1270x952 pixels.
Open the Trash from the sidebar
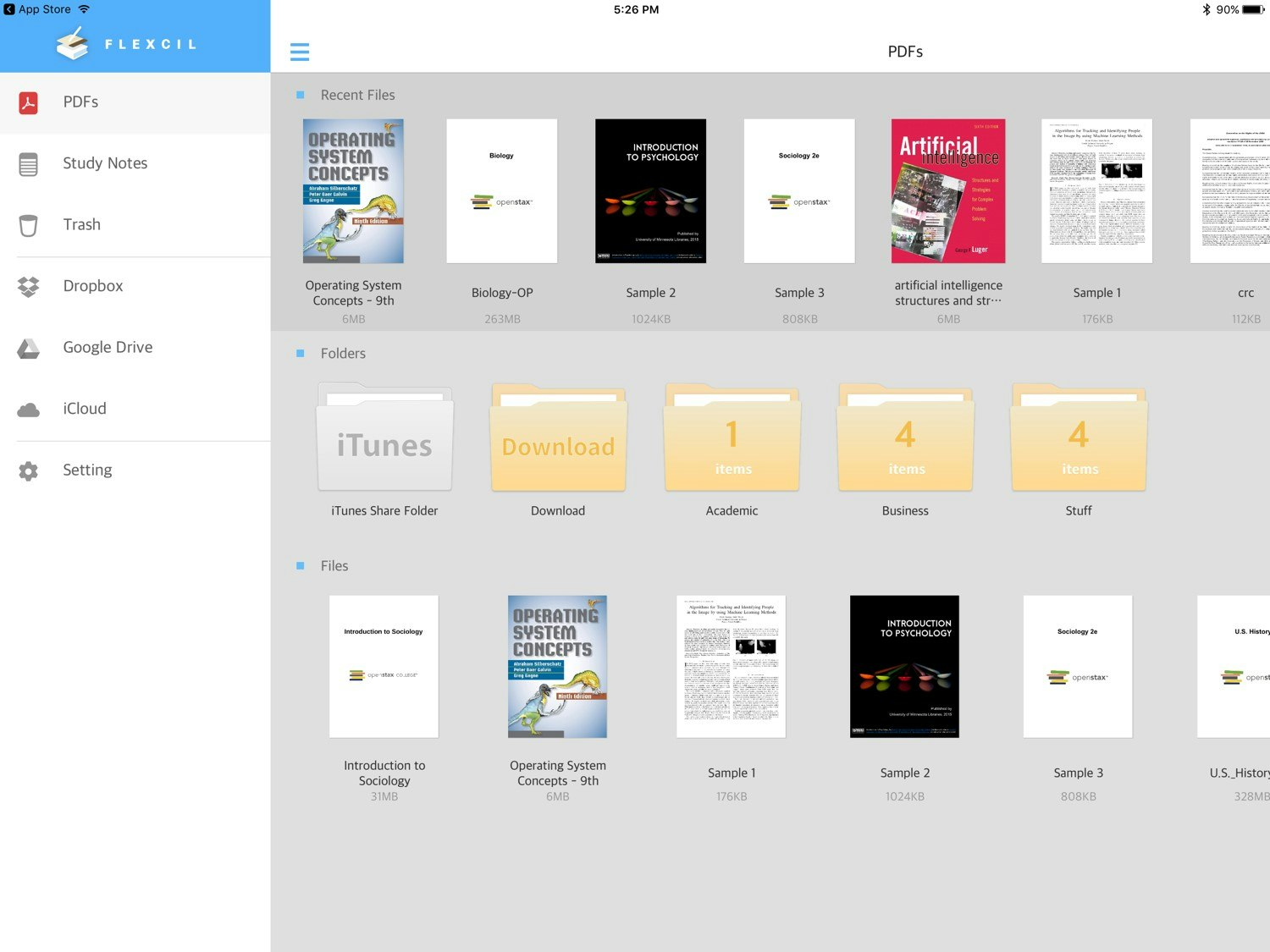(81, 224)
